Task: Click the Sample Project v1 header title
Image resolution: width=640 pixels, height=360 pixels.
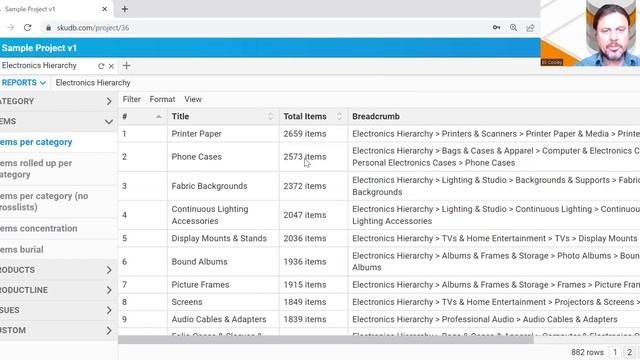Action: pos(39,48)
